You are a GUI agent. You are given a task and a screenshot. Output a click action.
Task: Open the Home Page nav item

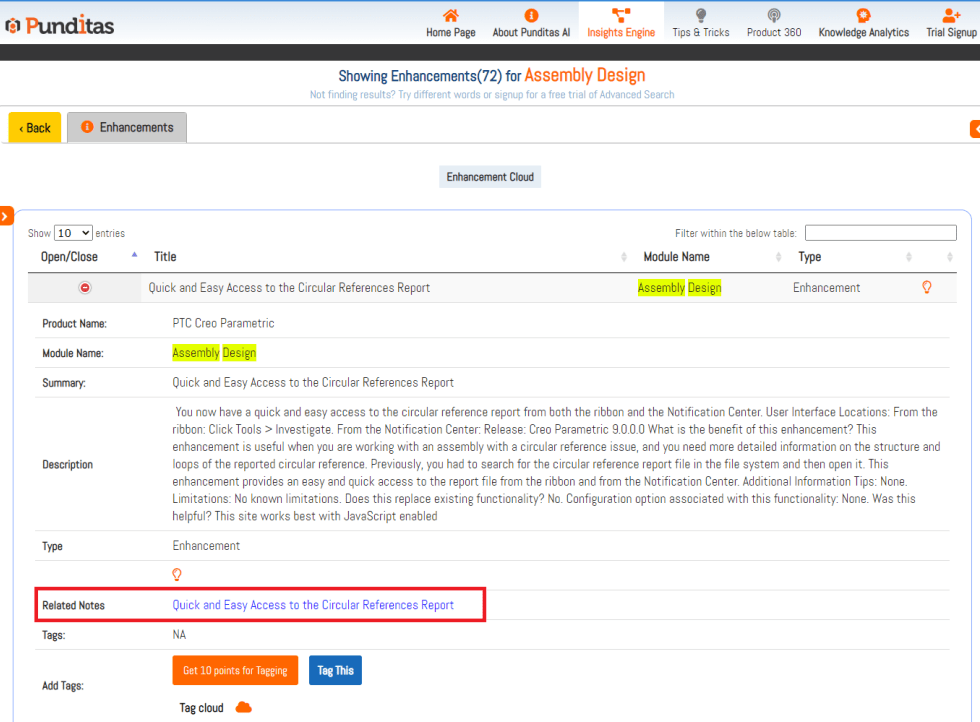450,23
